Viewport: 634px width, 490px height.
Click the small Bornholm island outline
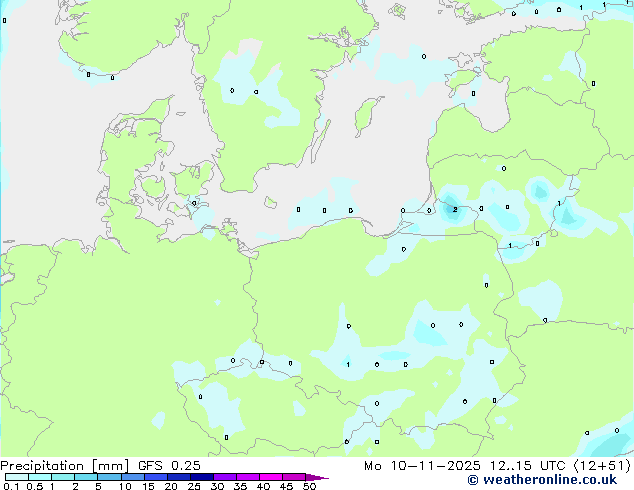271,202
